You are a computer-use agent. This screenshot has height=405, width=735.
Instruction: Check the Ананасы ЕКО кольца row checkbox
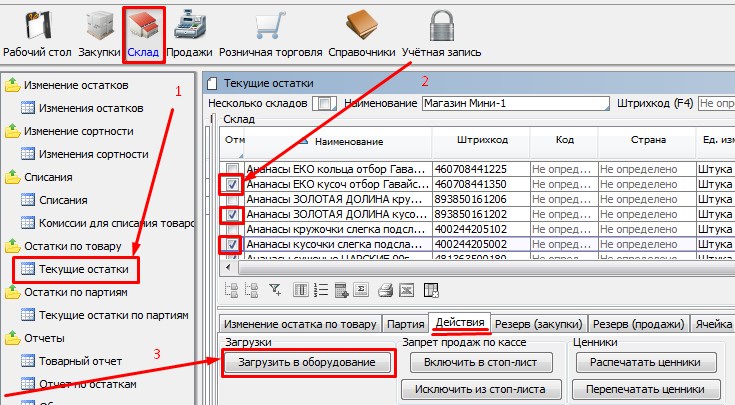pos(232,170)
